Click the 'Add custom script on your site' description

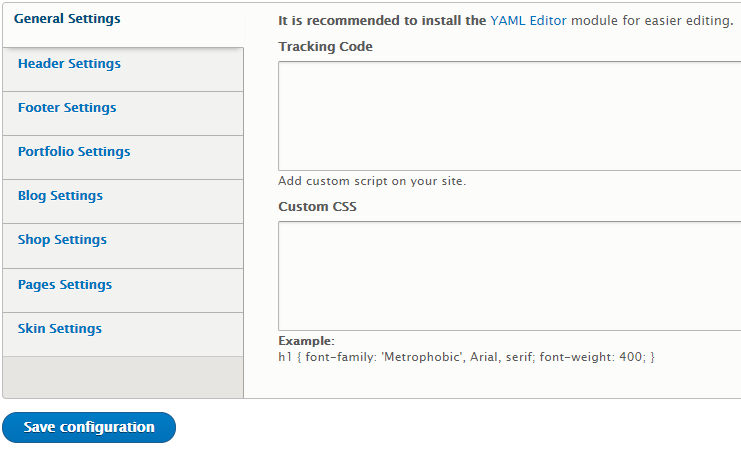click(372, 181)
